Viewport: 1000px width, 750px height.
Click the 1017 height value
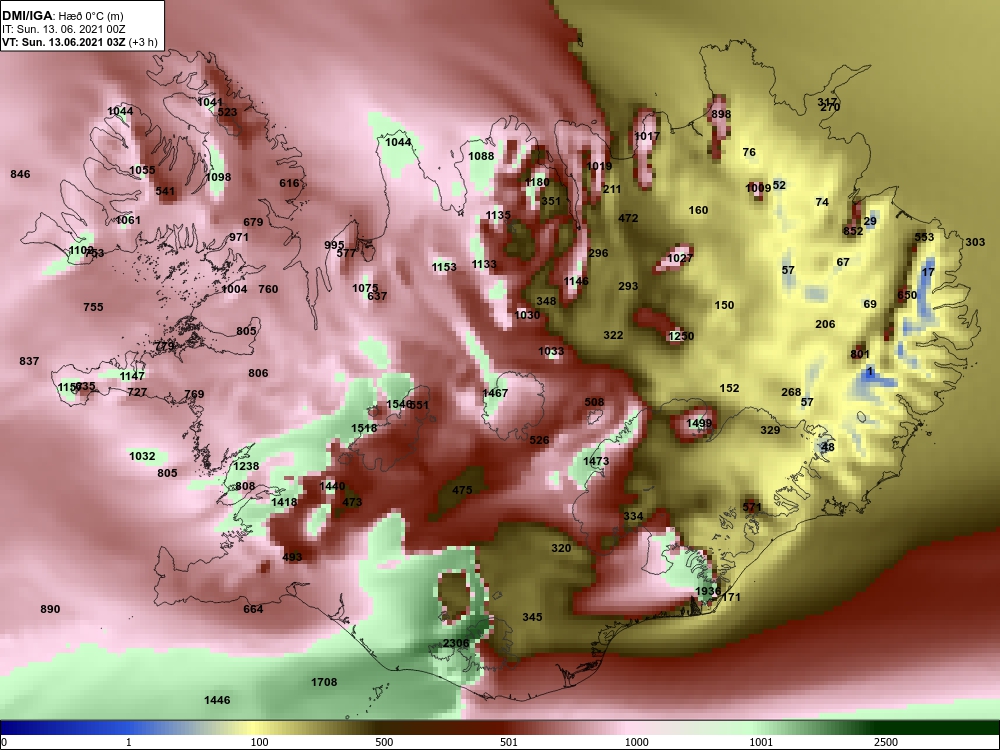pos(647,136)
